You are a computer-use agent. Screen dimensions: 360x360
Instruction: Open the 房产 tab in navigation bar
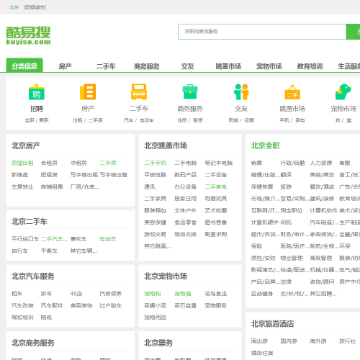[x=65, y=66]
